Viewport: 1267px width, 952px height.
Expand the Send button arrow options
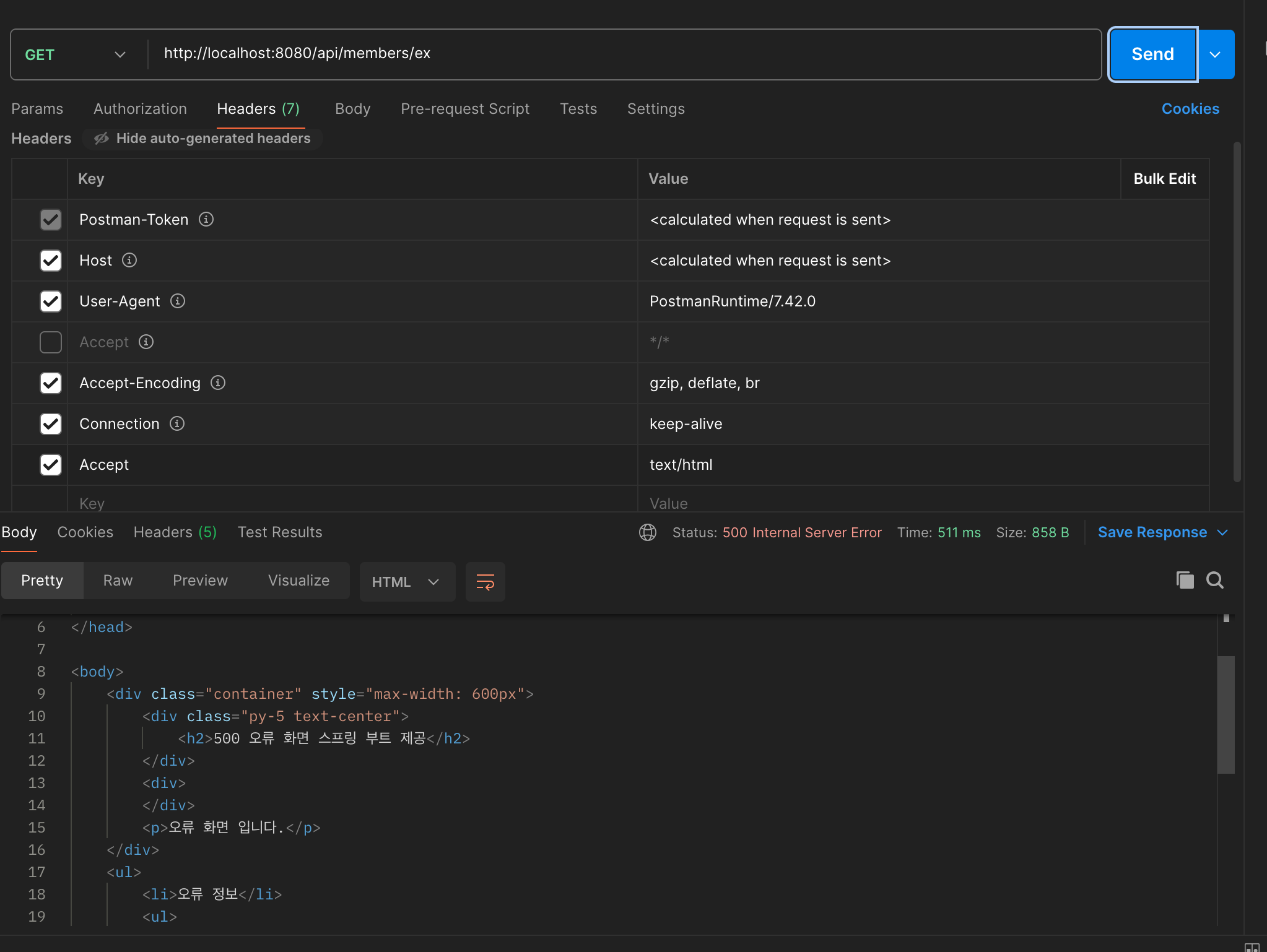tap(1215, 54)
